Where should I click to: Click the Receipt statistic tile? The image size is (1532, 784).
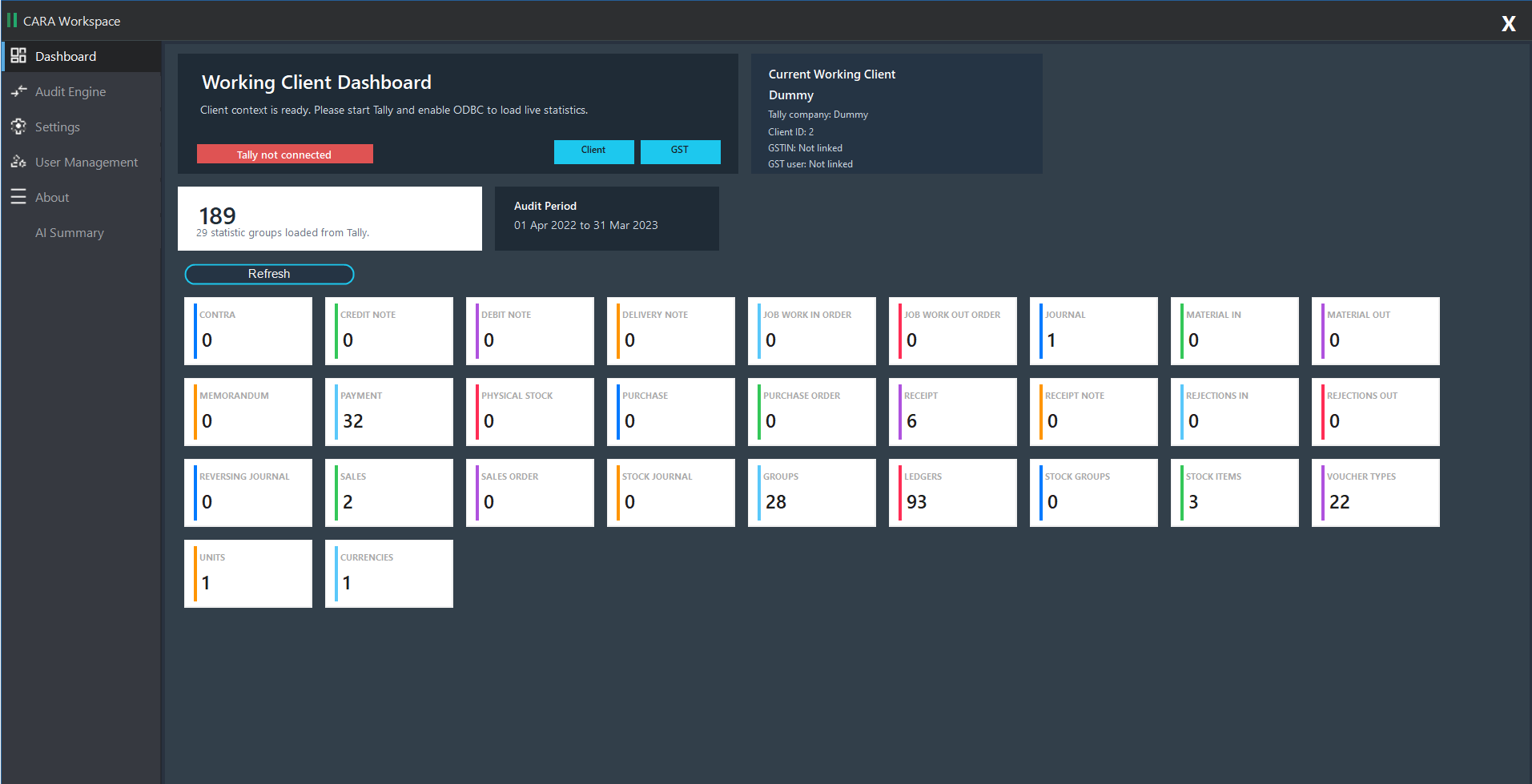[952, 412]
